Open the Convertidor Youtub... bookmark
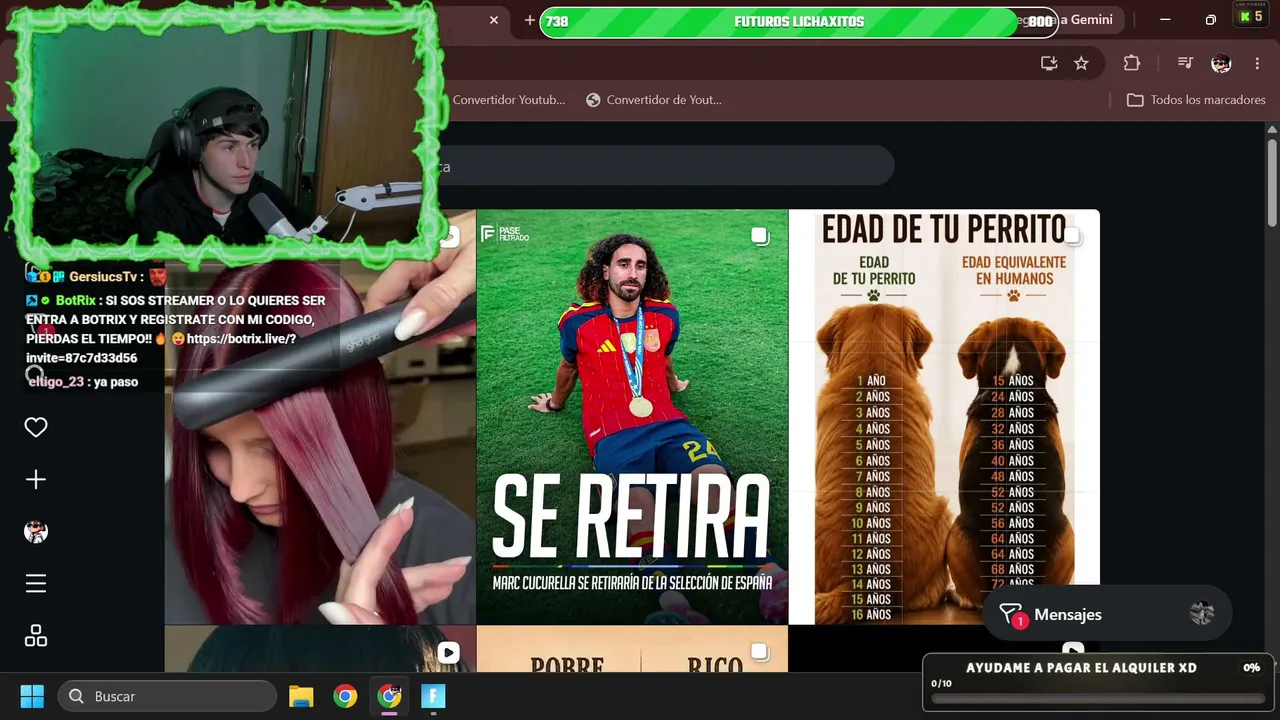The width and height of the screenshot is (1280, 720). pyautogui.click(x=508, y=100)
